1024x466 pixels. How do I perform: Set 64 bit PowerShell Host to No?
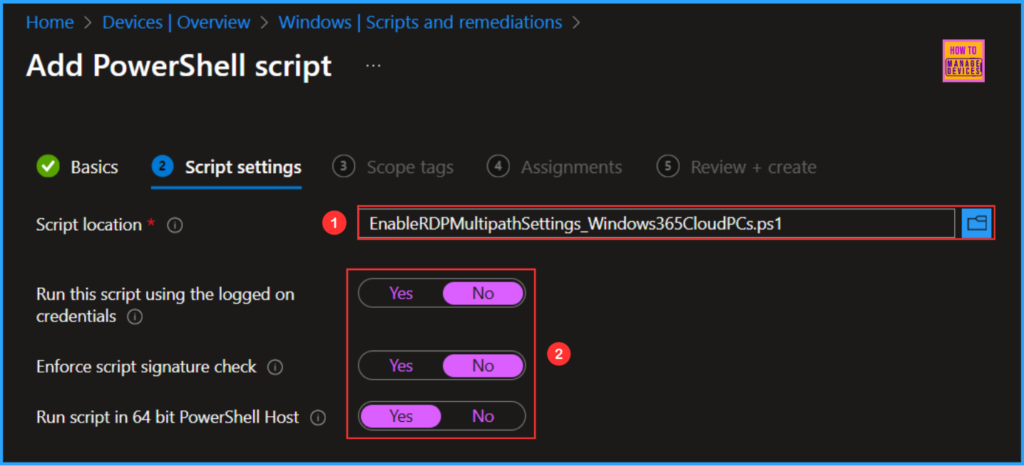click(x=482, y=416)
